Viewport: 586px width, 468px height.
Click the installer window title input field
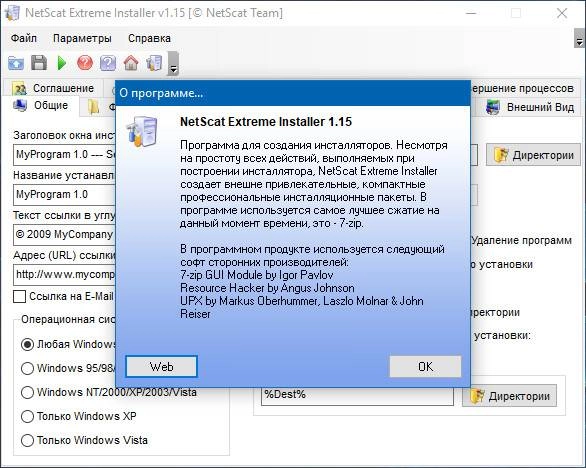pos(64,155)
